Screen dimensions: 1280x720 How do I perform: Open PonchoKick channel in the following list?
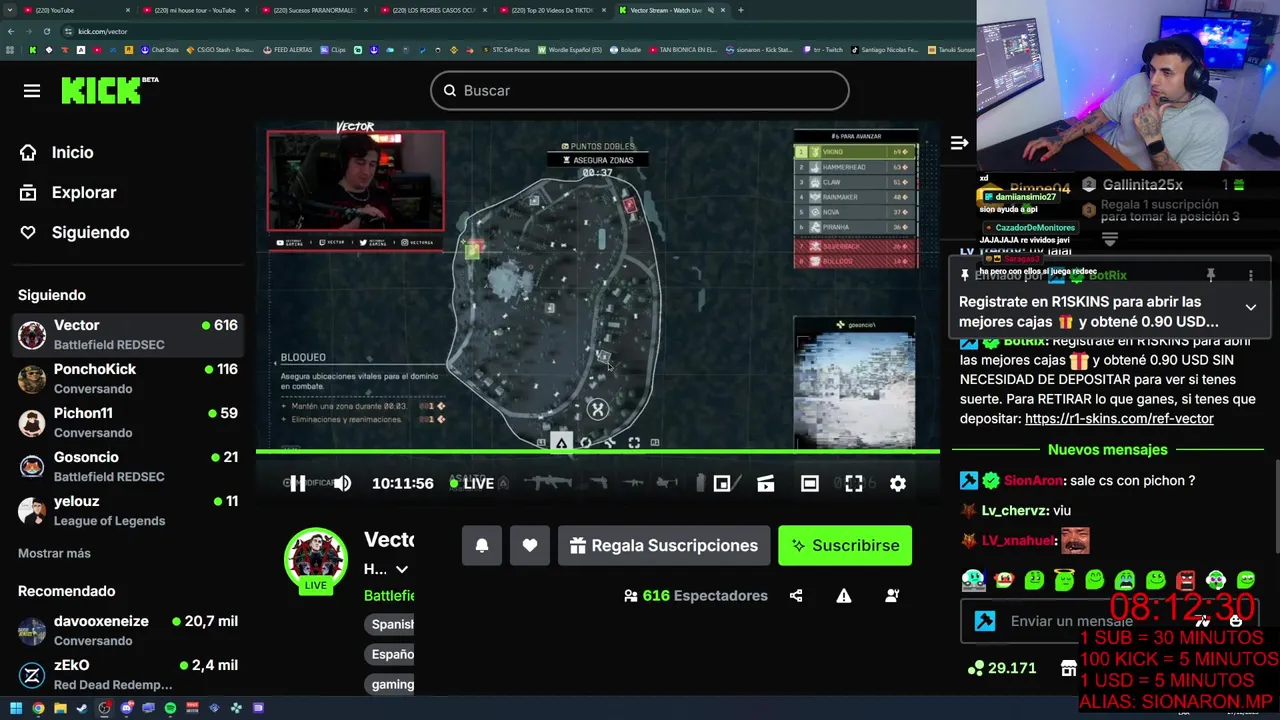(128, 379)
